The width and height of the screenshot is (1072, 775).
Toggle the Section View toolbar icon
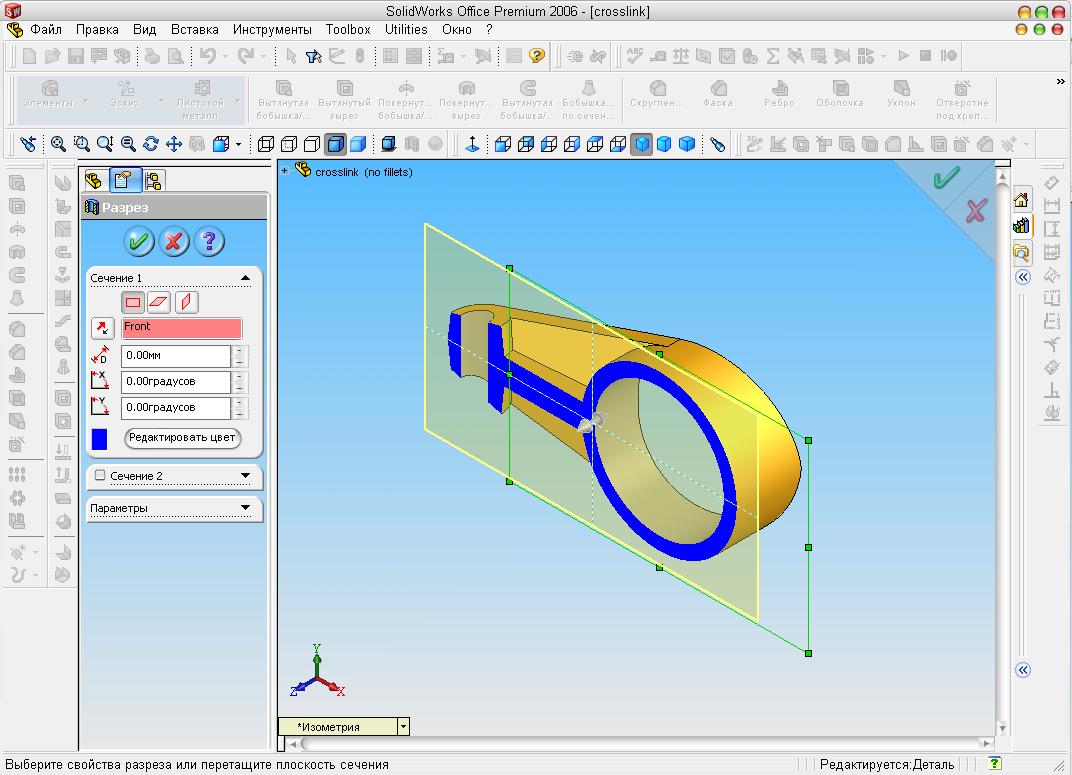(x=412, y=144)
